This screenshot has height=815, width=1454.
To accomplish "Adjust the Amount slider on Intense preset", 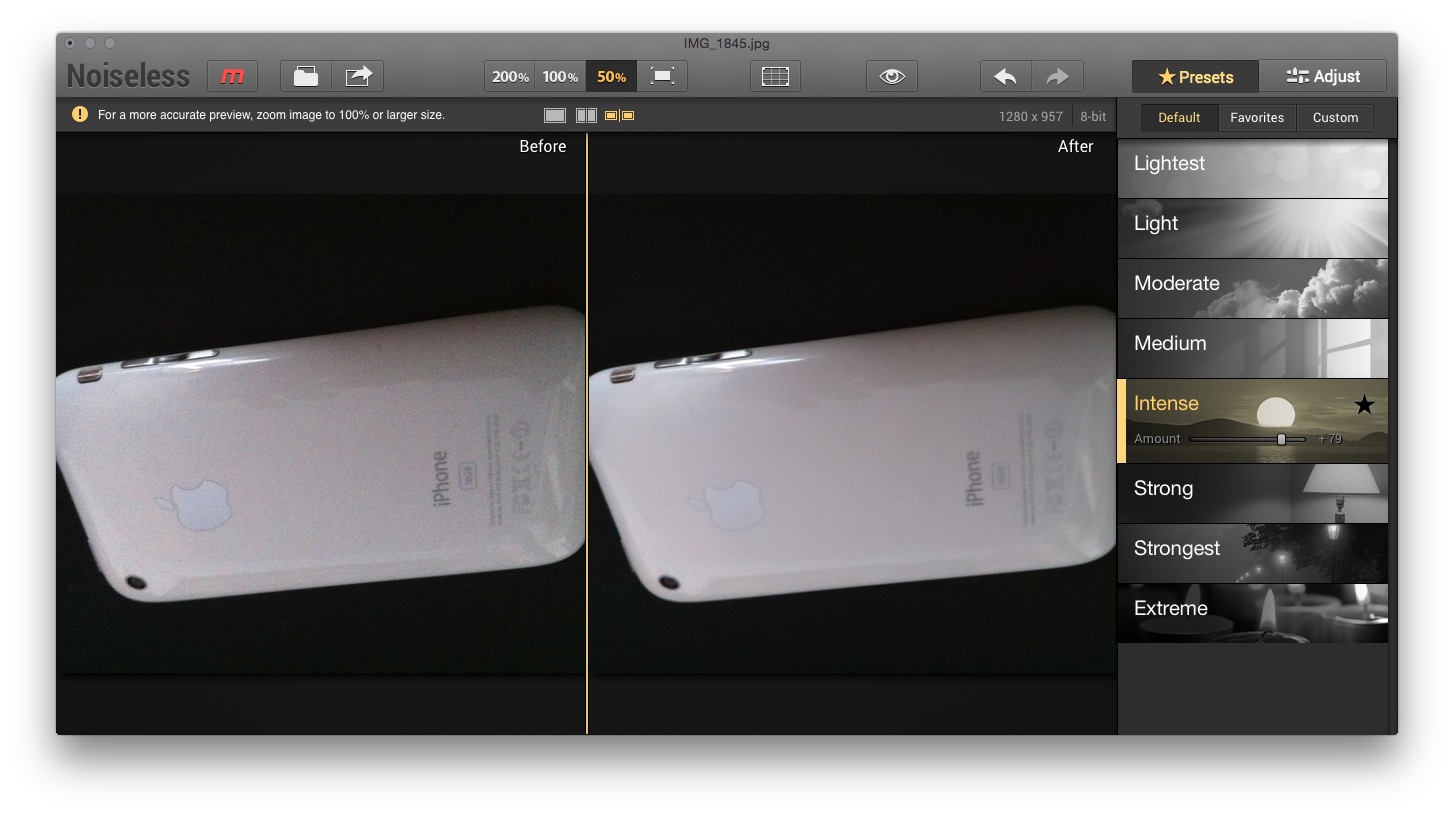I will point(1281,438).
